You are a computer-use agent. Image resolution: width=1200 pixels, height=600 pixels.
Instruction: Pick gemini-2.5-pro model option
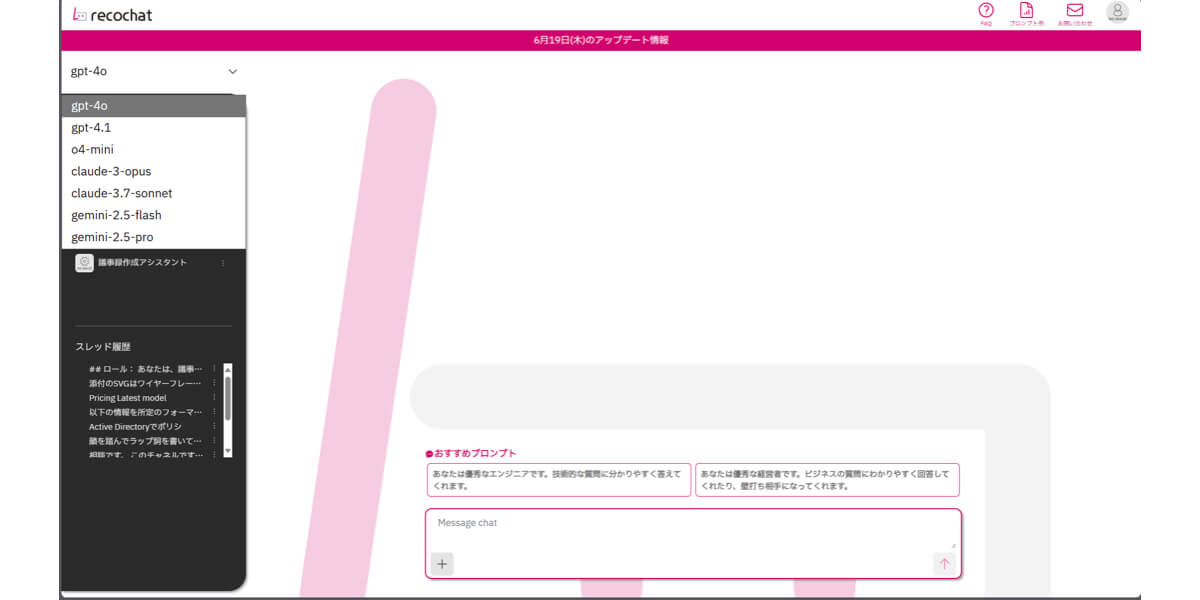(153, 237)
